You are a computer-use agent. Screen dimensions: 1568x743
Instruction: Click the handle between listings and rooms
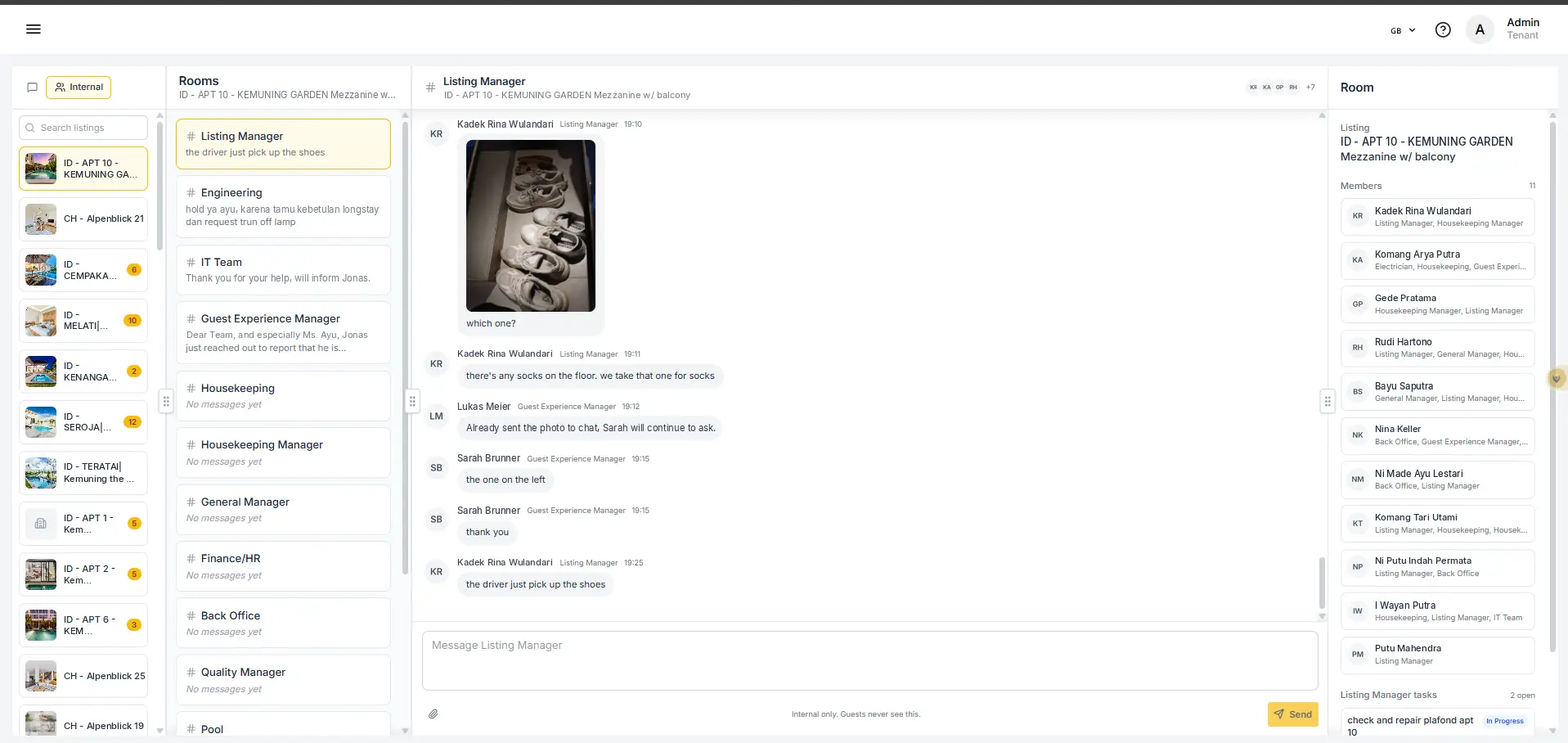[x=166, y=401]
